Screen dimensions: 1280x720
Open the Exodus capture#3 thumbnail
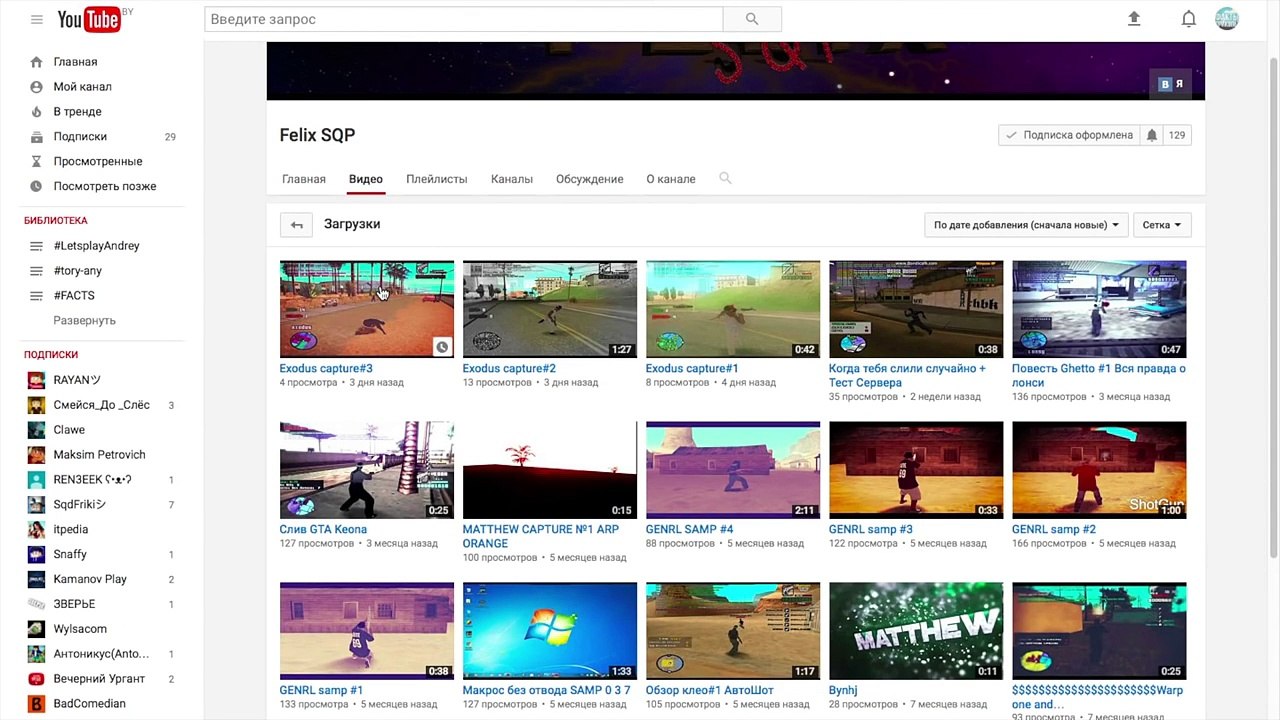tap(367, 309)
